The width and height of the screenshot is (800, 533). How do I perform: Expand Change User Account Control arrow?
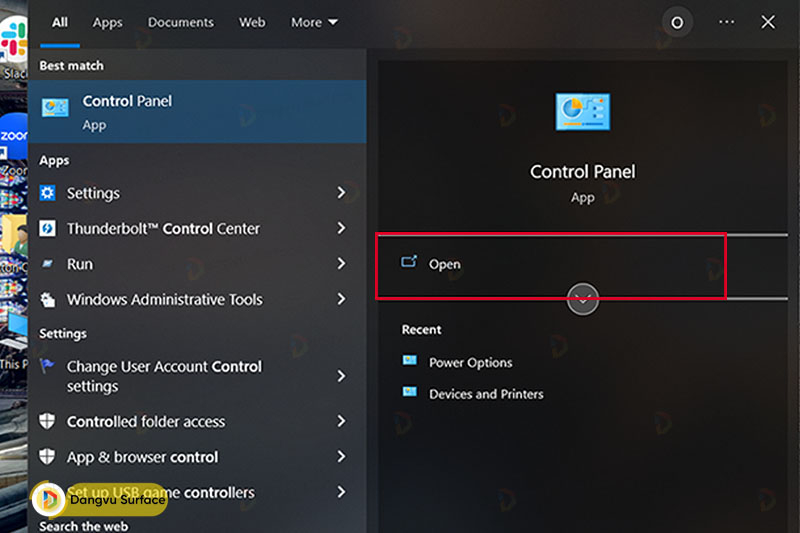pyautogui.click(x=341, y=376)
